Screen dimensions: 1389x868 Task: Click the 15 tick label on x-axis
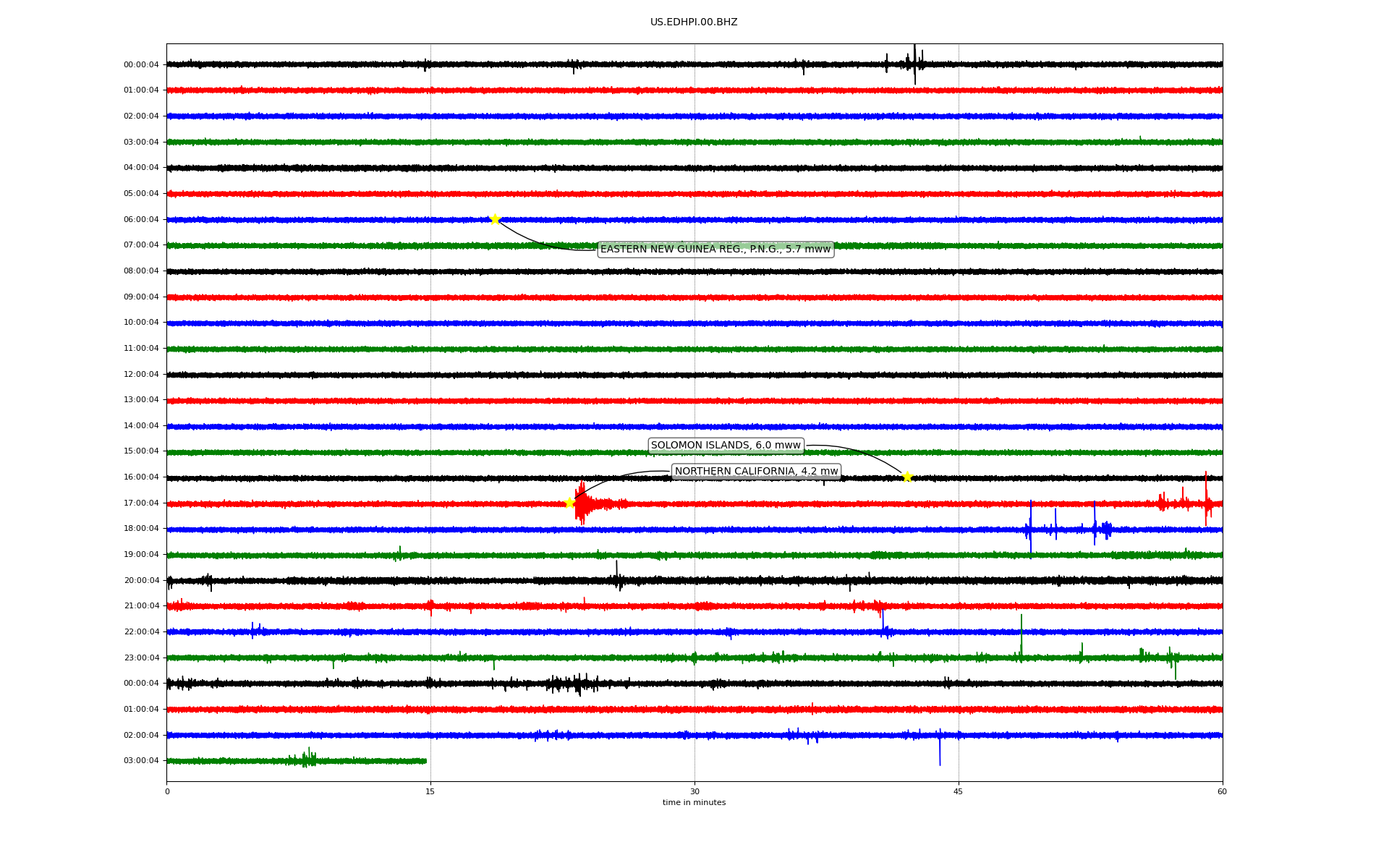pyautogui.click(x=430, y=791)
